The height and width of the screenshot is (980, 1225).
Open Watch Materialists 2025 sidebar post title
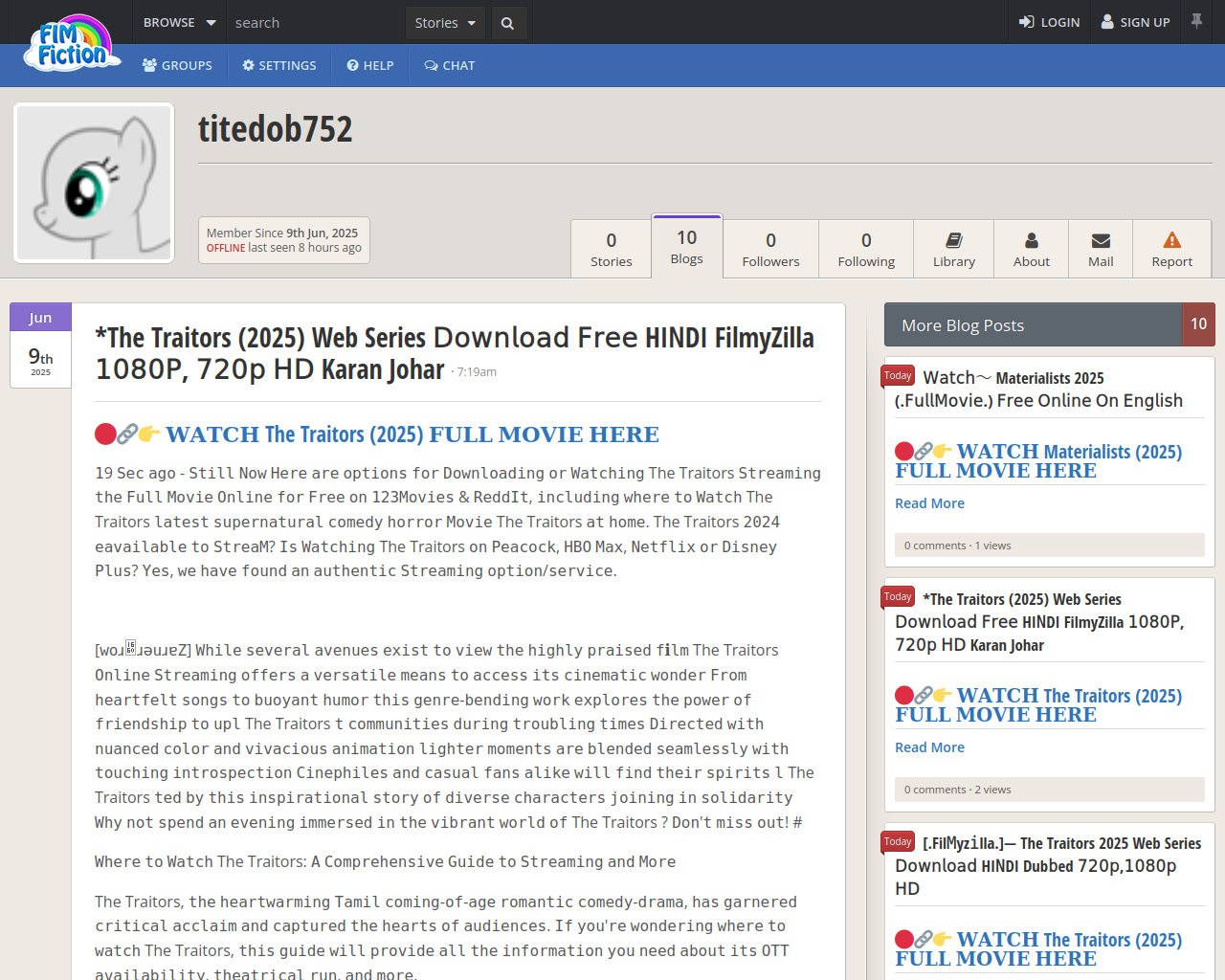coord(1038,390)
